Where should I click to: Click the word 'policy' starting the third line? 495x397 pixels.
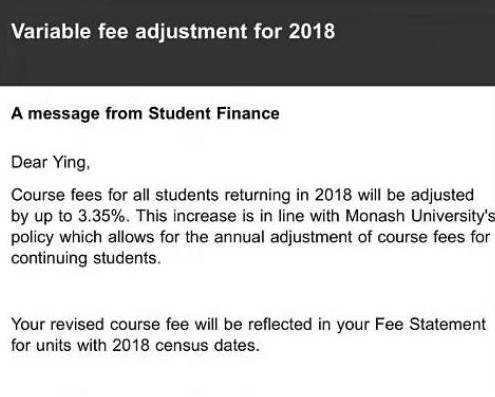click(33, 238)
